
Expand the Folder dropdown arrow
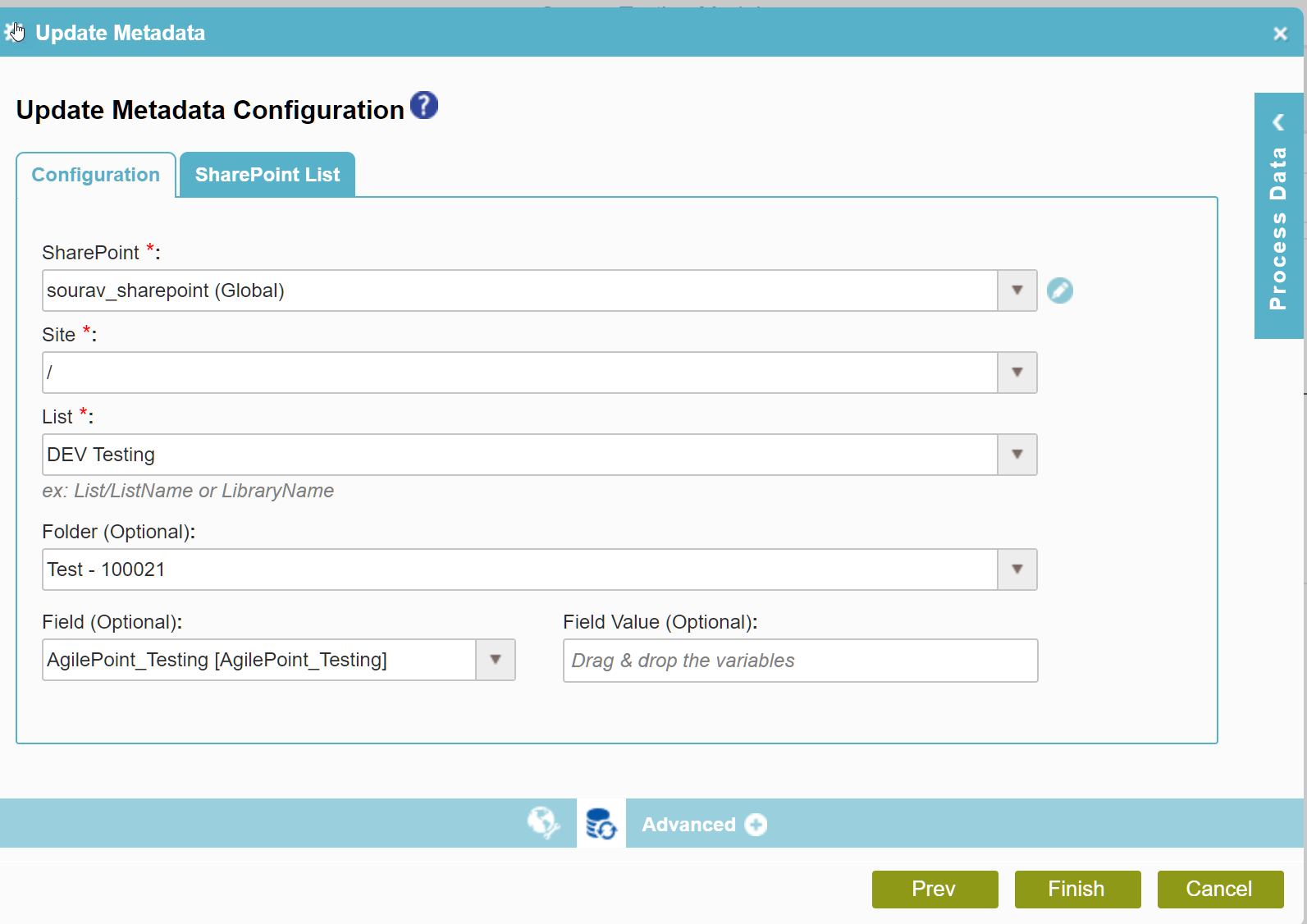(x=1017, y=569)
